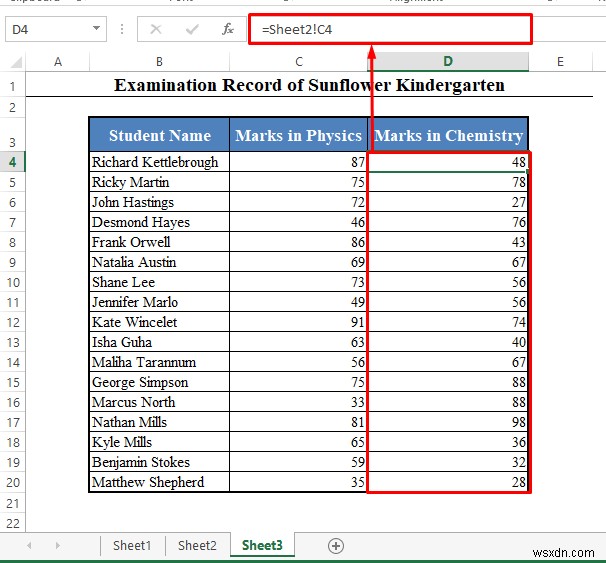Image resolution: width=606 pixels, height=563 pixels.
Task: Switch to Sheet2 tab
Action: pos(197,546)
